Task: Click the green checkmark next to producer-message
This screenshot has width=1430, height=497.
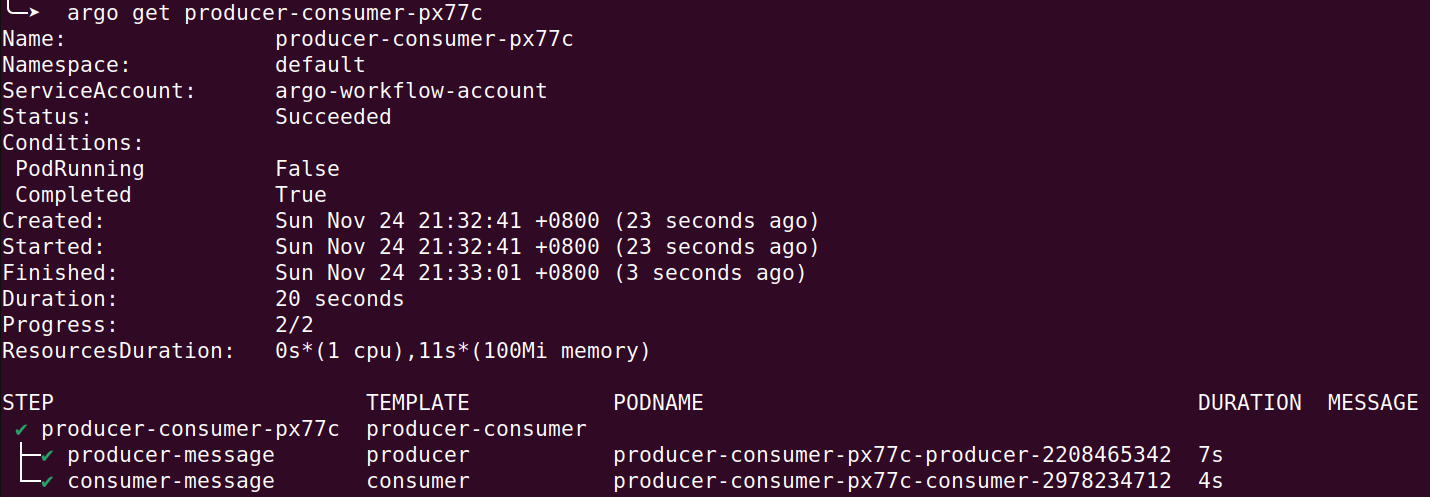Action: (47, 456)
